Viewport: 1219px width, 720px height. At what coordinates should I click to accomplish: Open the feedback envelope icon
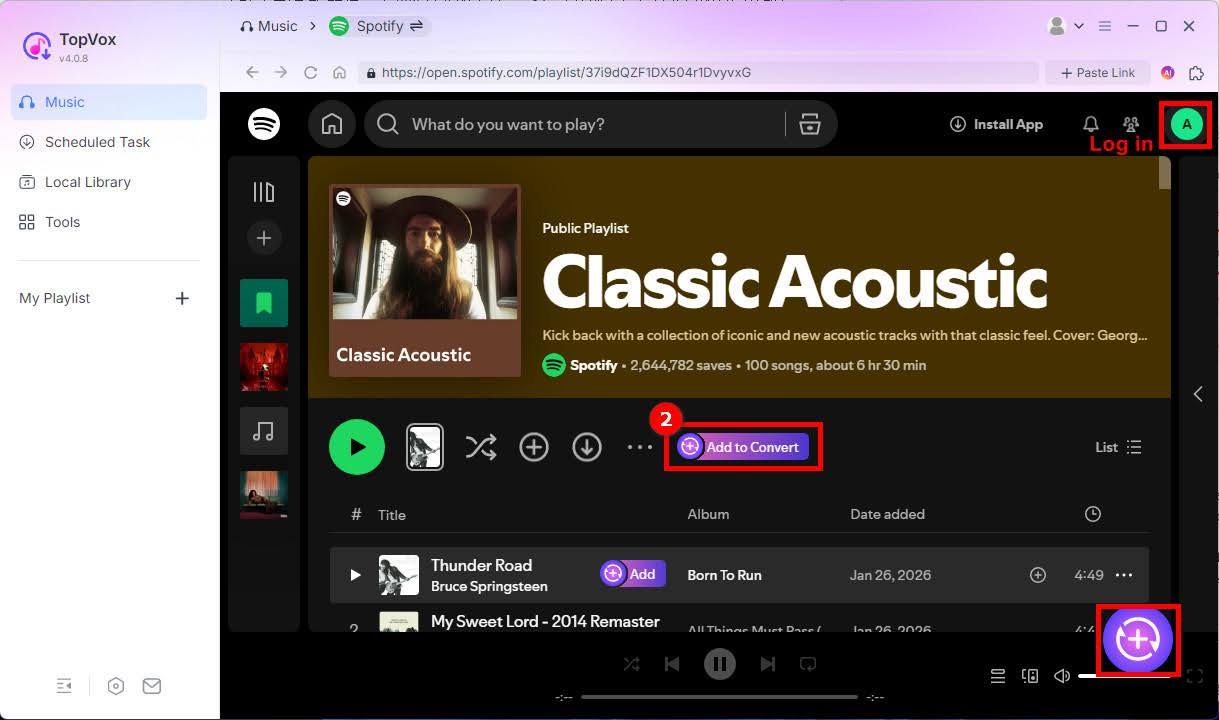click(x=152, y=686)
